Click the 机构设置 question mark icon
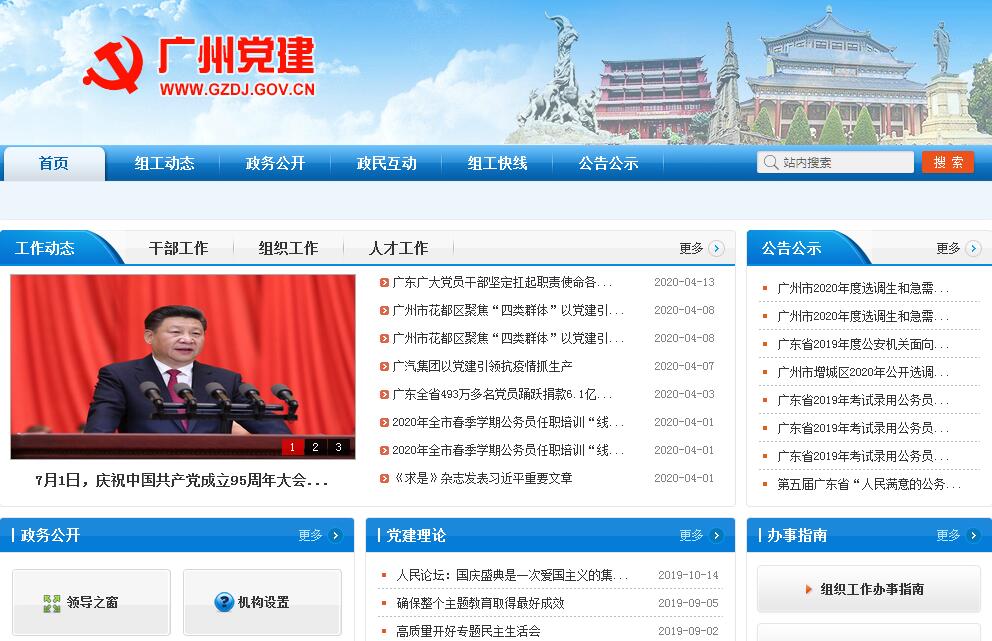 [224, 602]
